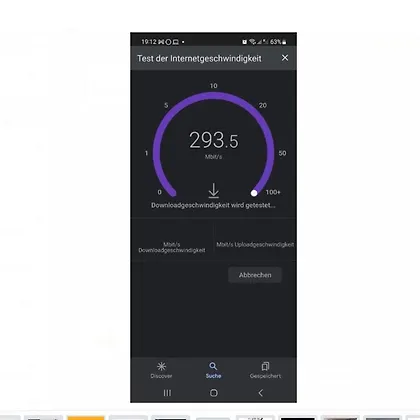The width and height of the screenshot is (420, 420).
Task: Click the download arrow icon under gauge
Action: pyautogui.click(x=214, y=191)
